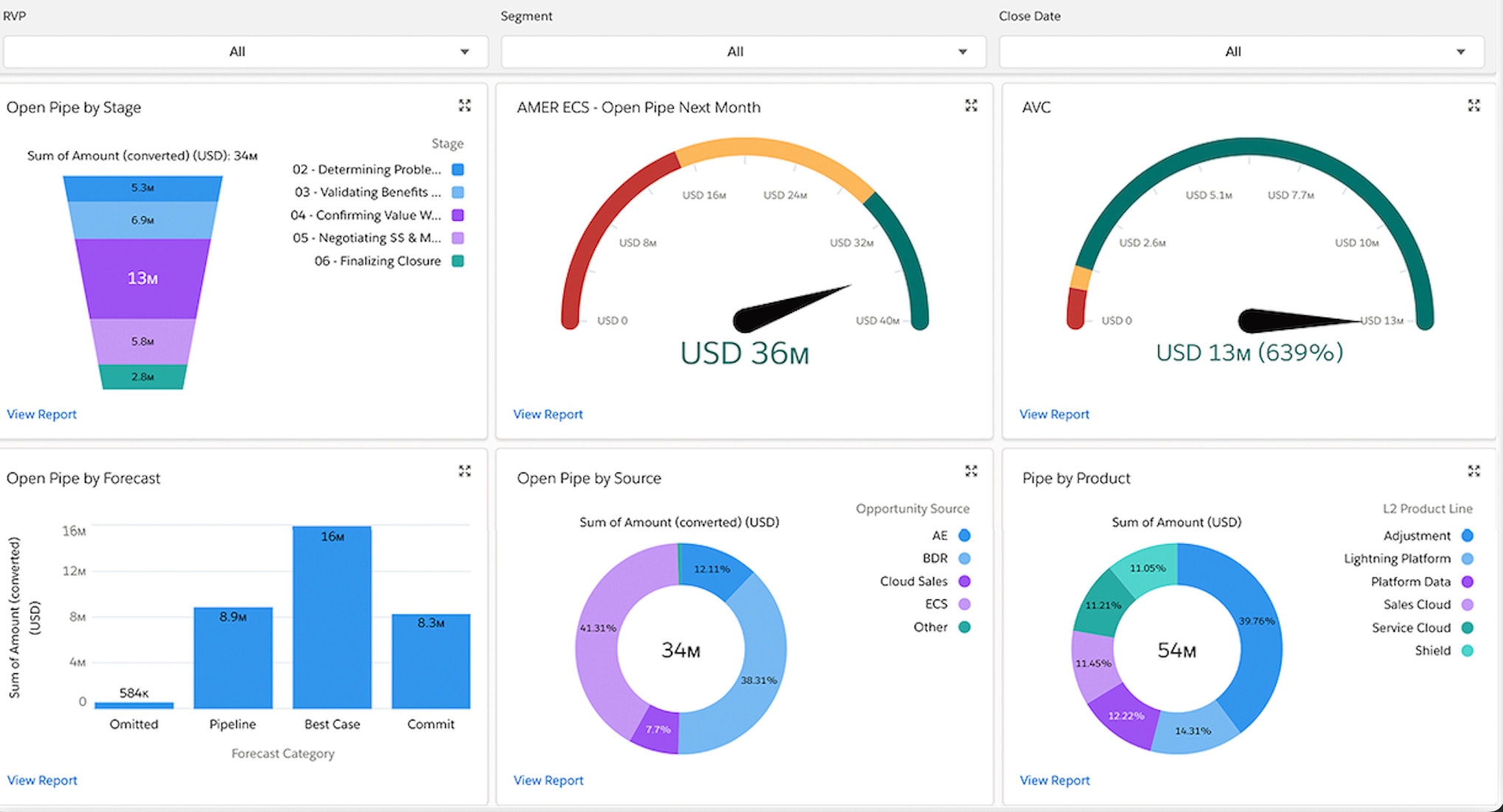
Task: Open the RVP filter dropdown
Action: 245,52
